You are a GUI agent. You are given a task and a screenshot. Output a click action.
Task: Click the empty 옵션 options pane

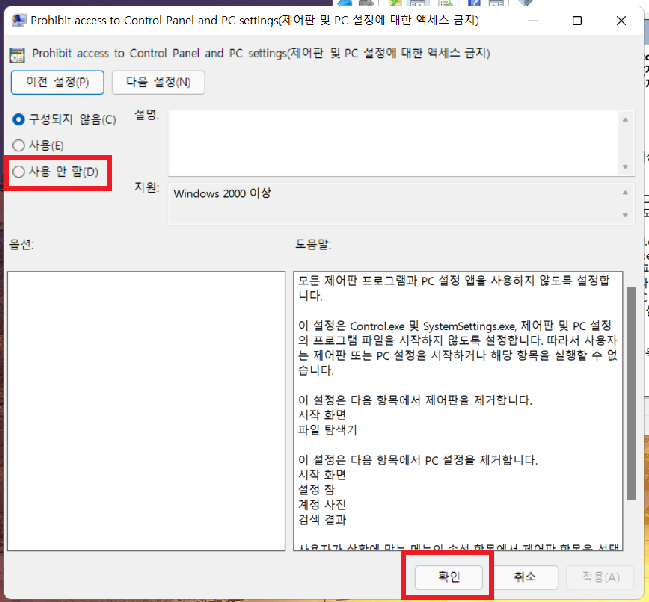[146, 411]
